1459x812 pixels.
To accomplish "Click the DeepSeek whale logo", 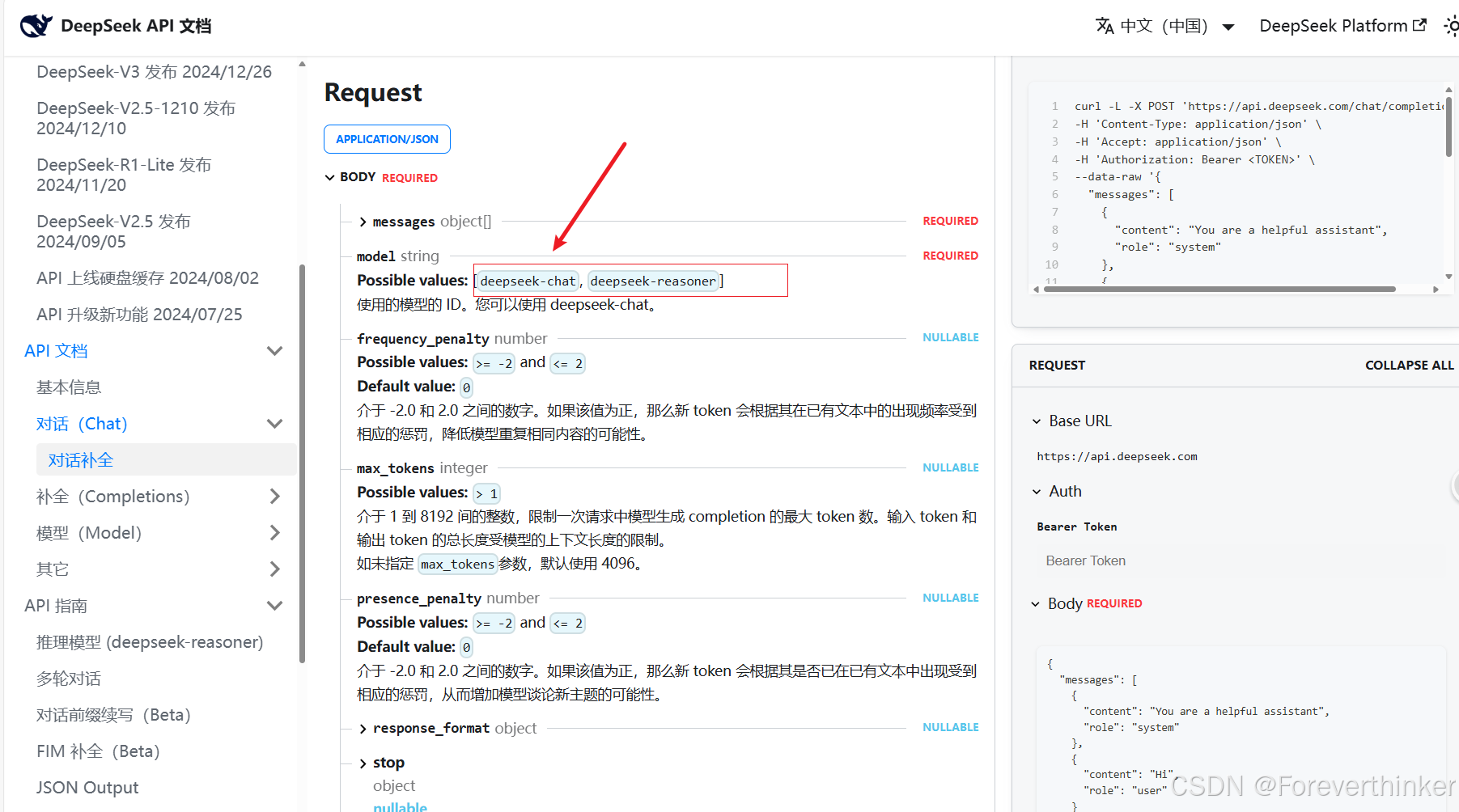I will [36, 26].
